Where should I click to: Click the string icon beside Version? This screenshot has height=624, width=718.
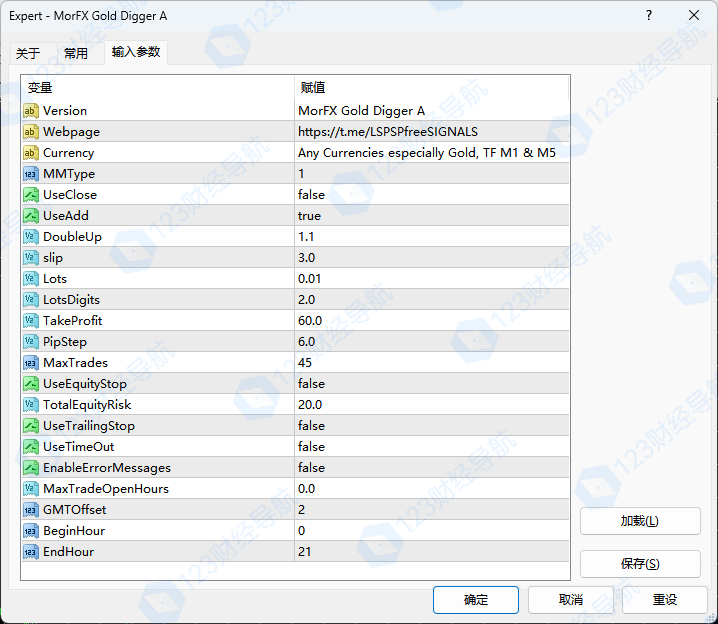point(31,111)
